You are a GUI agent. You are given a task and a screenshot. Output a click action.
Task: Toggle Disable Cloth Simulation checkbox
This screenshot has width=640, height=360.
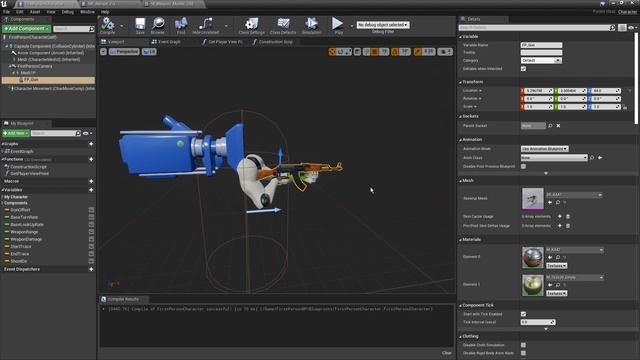click(523, 345)
